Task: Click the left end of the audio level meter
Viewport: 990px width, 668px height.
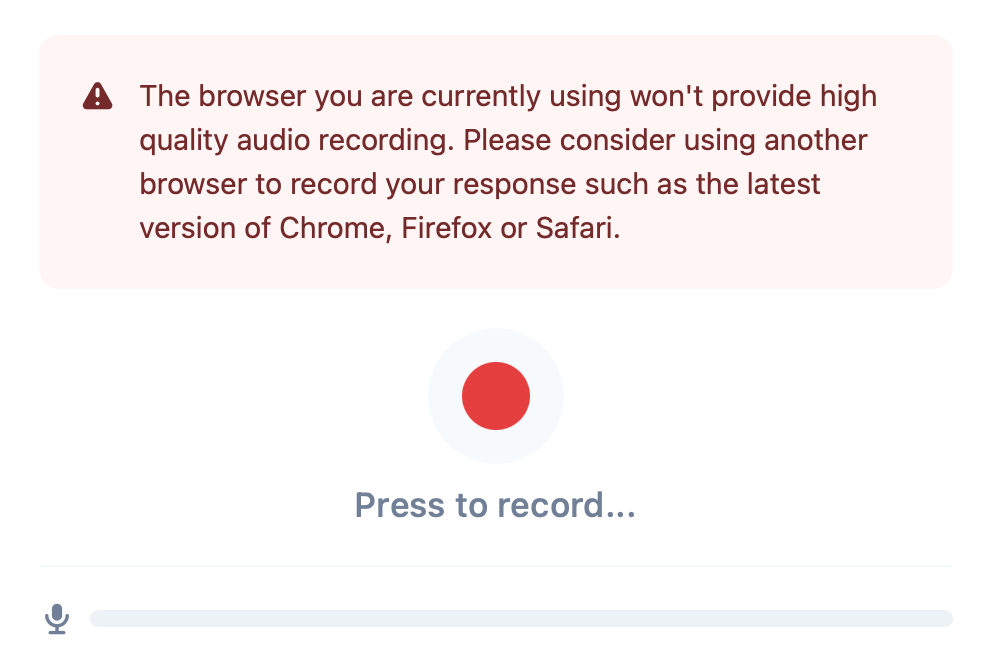Action: [x=98, y=618]
